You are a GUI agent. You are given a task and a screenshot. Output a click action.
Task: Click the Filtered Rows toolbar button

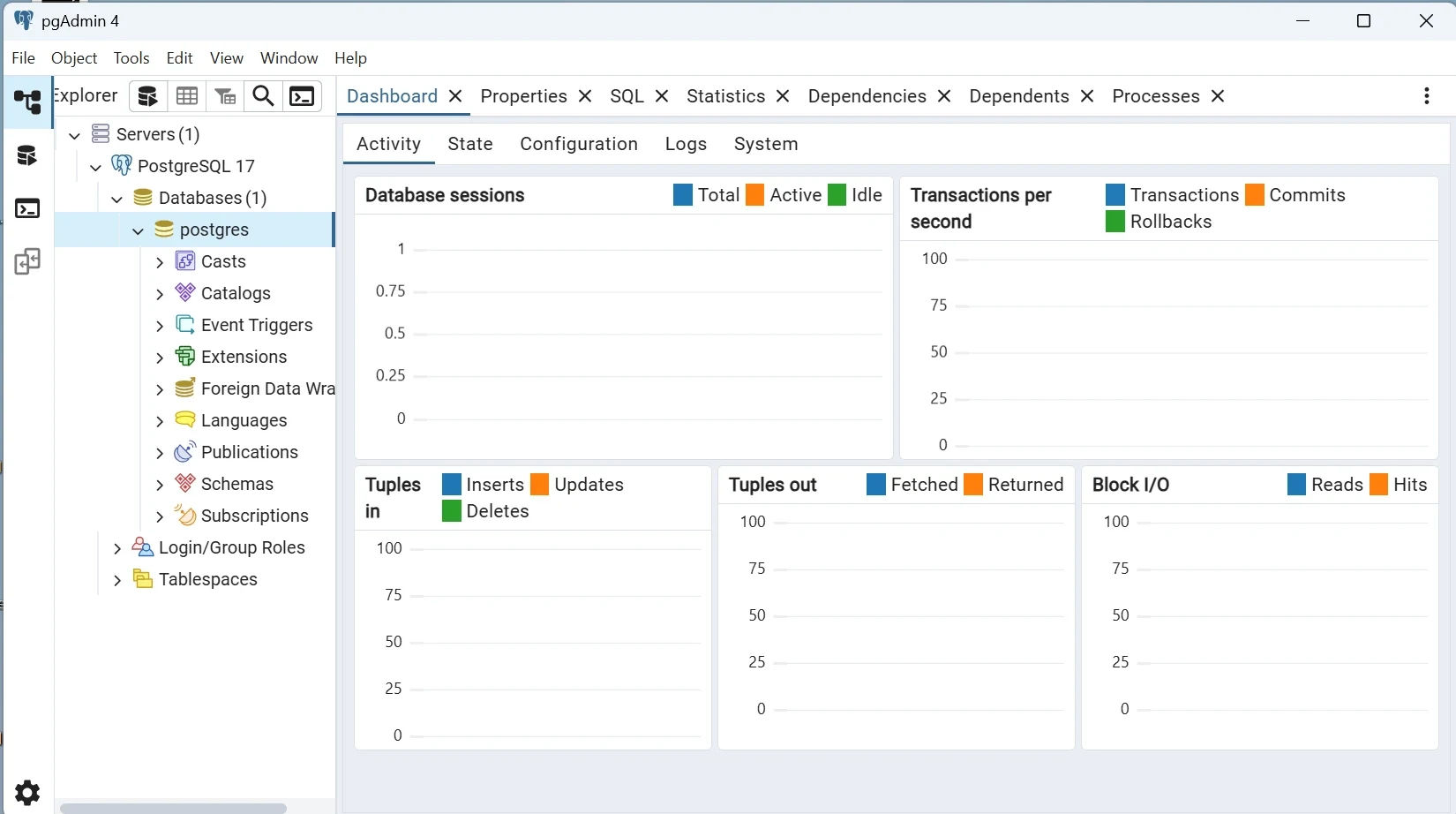(225, 96)
